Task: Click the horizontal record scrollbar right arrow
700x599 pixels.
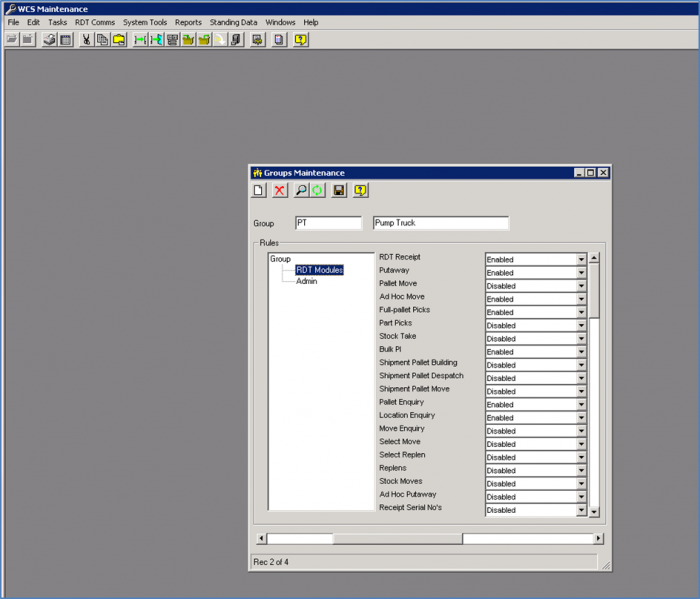Action: click(599, 539)
